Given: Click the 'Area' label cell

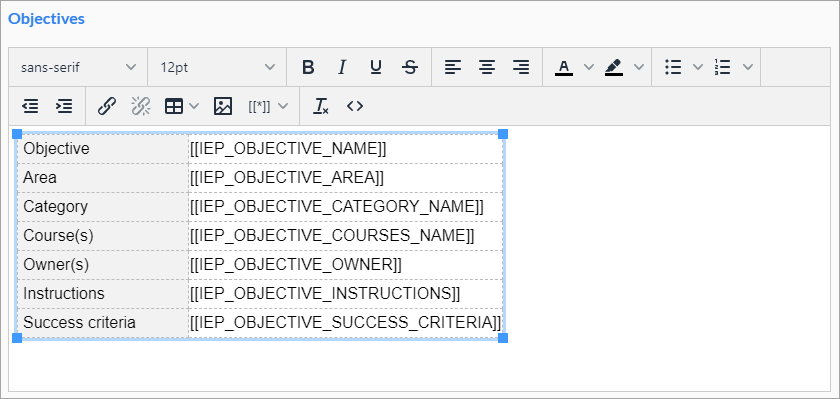Looking at the screenshot, I should (x=103, y=178).
